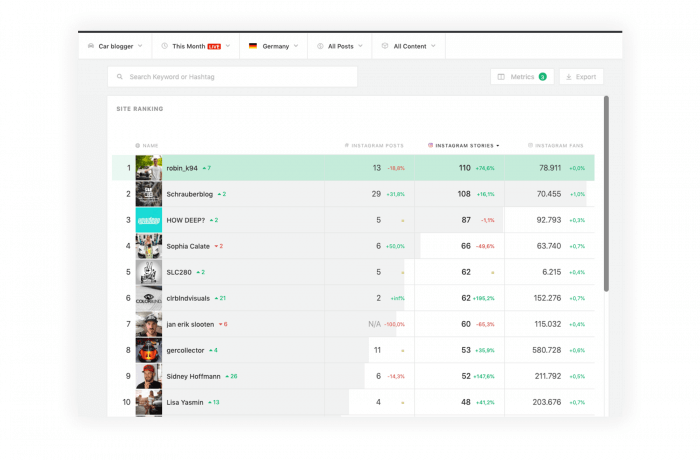
Task: Select the jan erik slooten name
Action: pyautogui.click(x=190, y=324)
